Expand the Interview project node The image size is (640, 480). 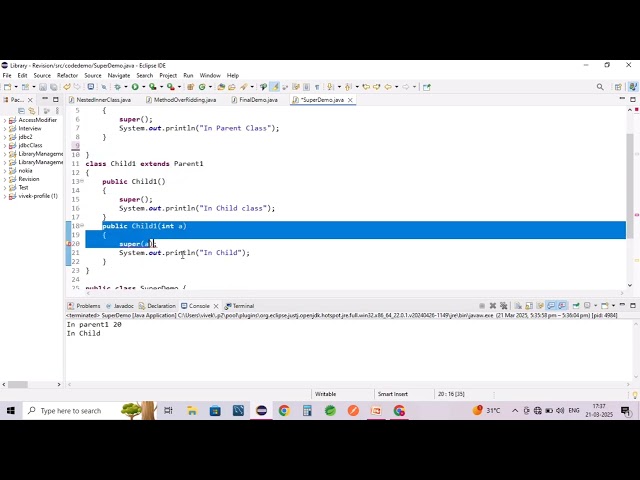tap(5, 129)
